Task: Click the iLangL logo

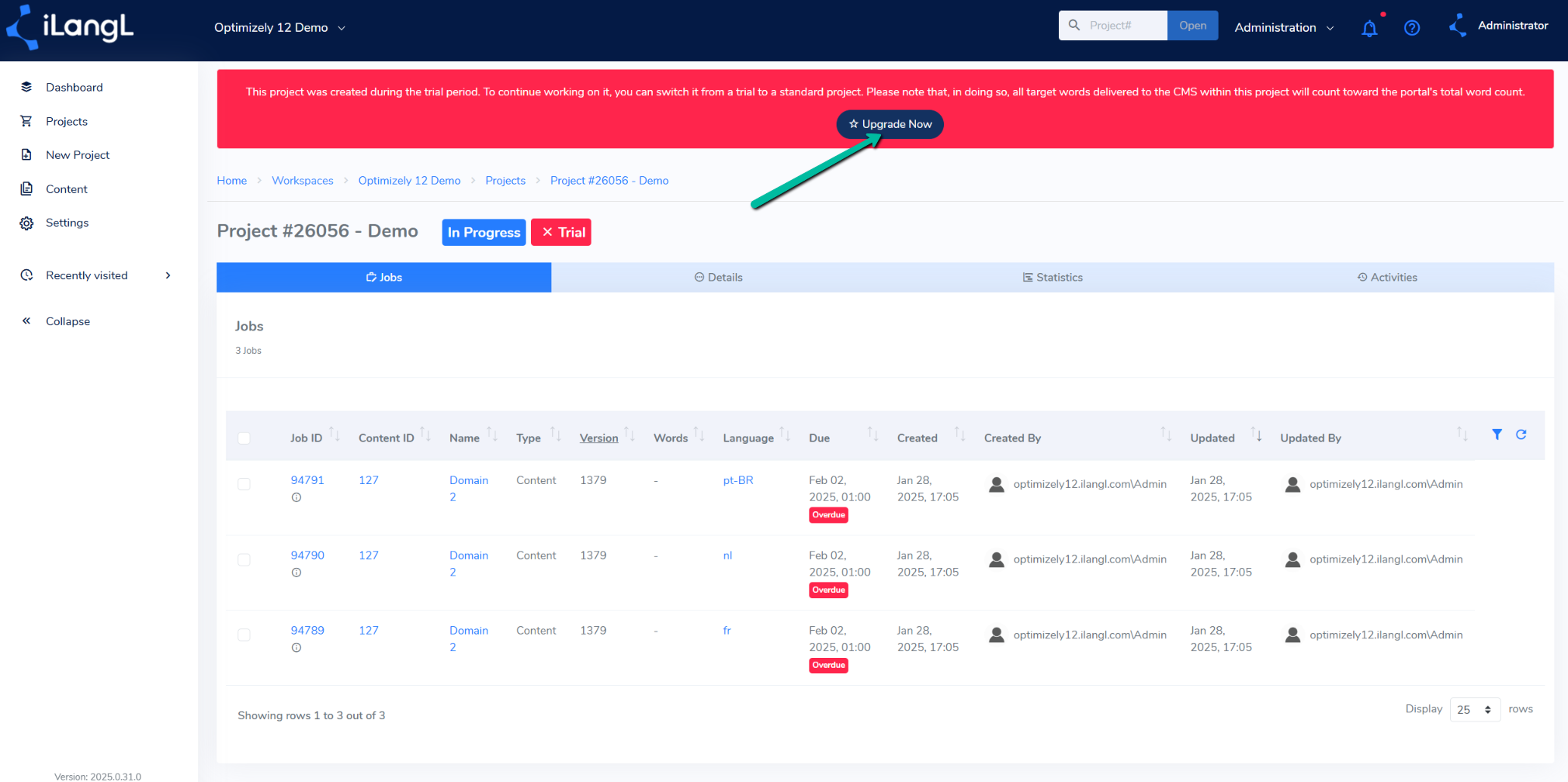Action: 70,27
